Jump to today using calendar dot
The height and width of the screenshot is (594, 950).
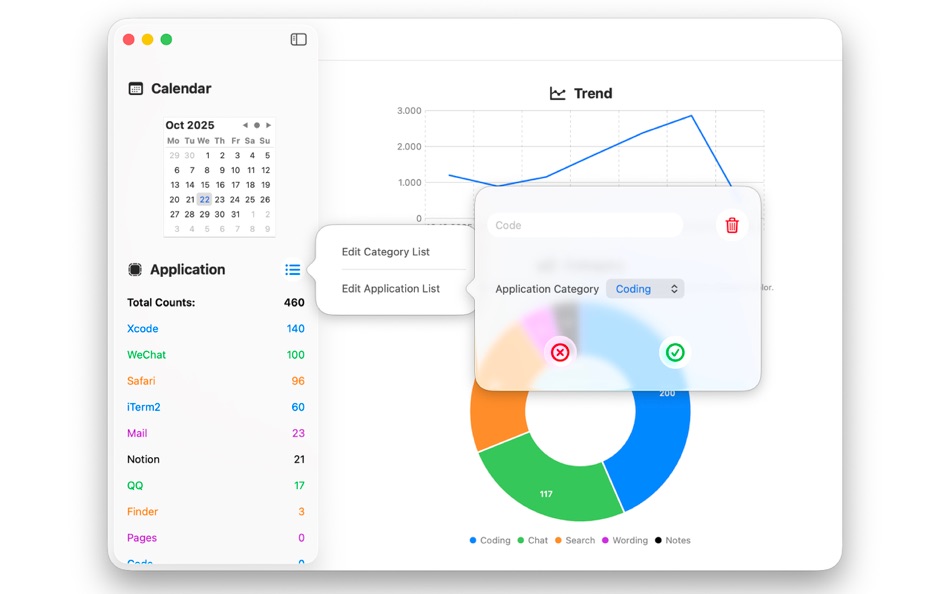tap(257, 125)
